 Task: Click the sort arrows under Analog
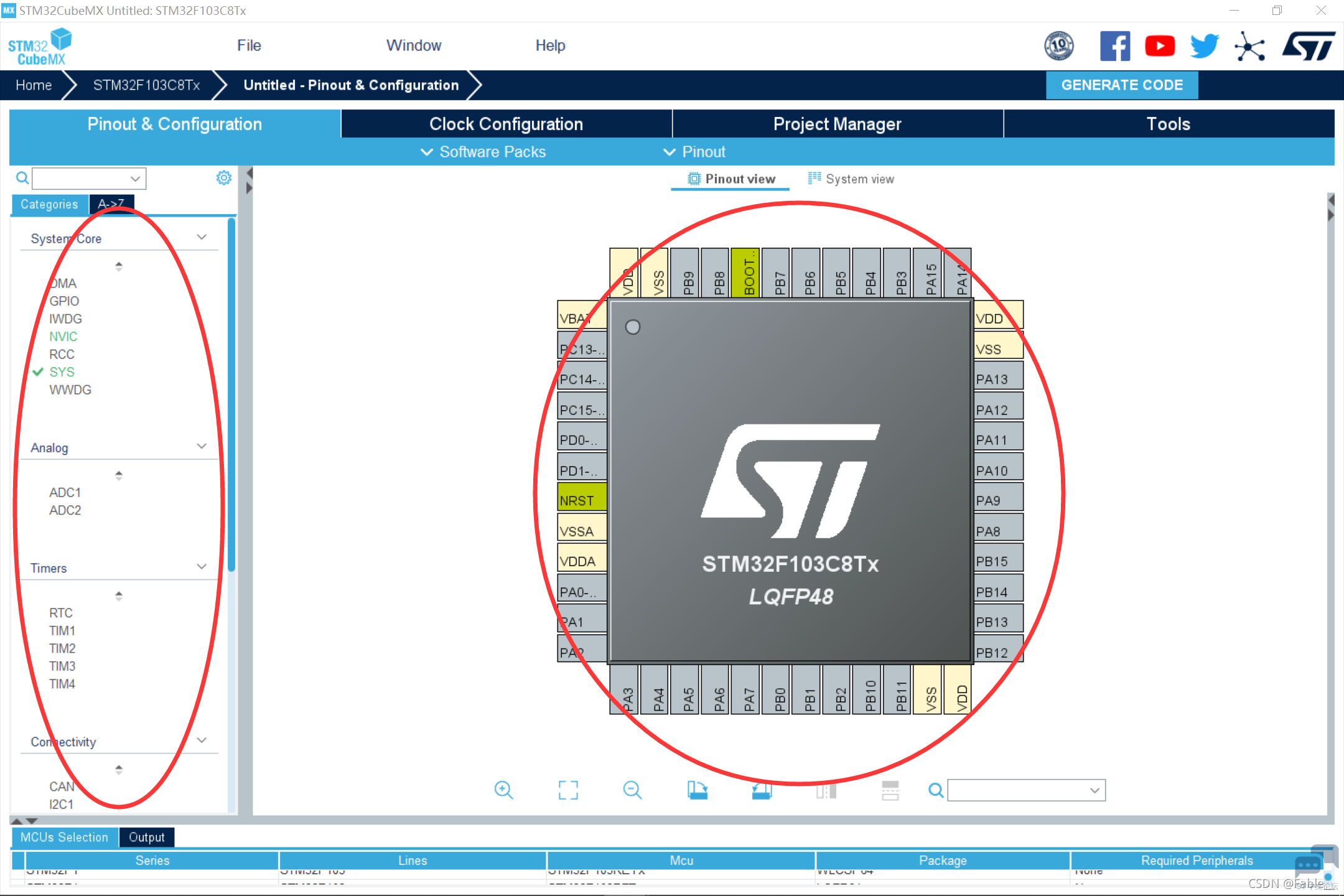119,475
